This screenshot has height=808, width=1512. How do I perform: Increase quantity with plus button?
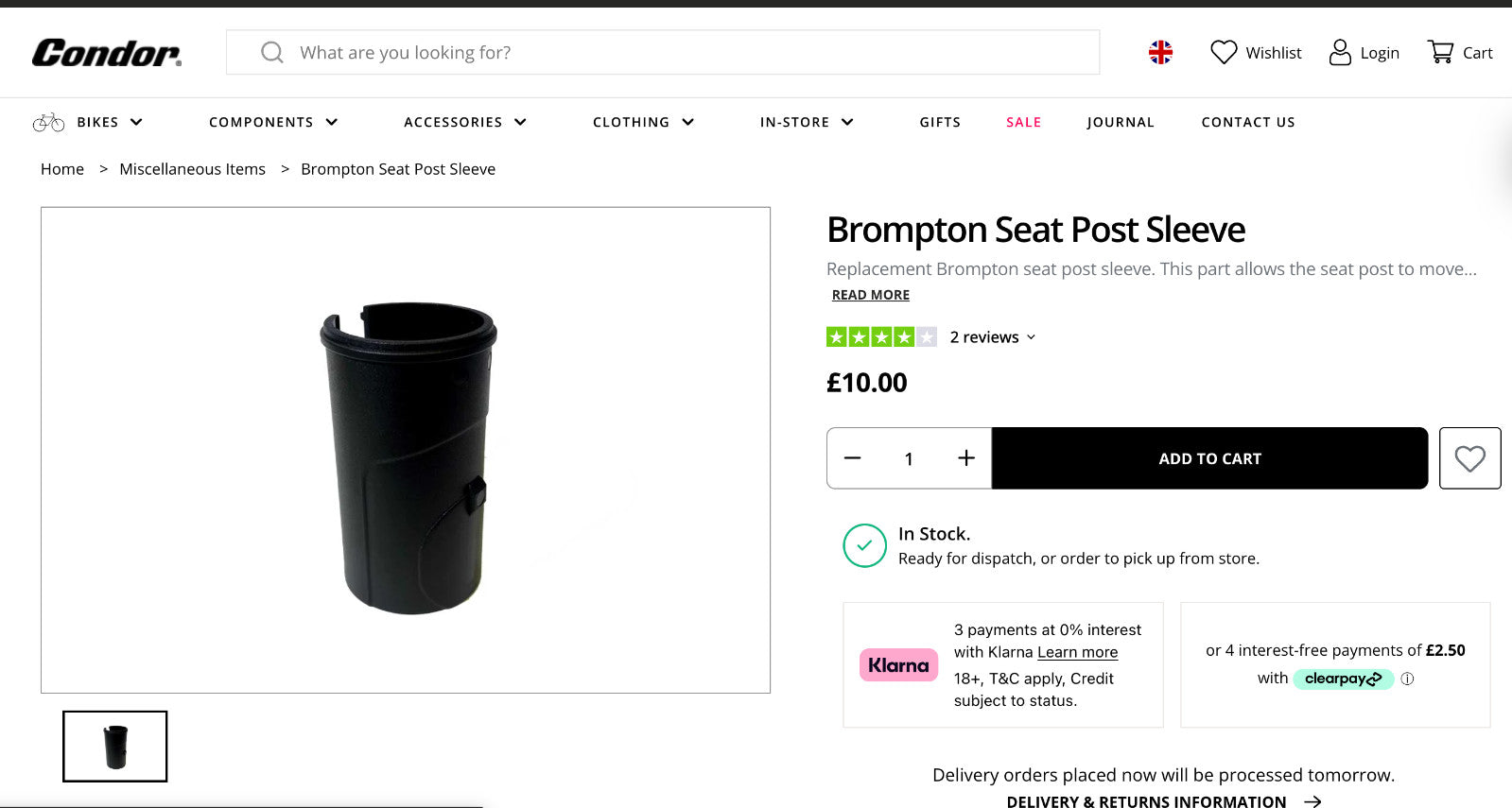[966, 458]
